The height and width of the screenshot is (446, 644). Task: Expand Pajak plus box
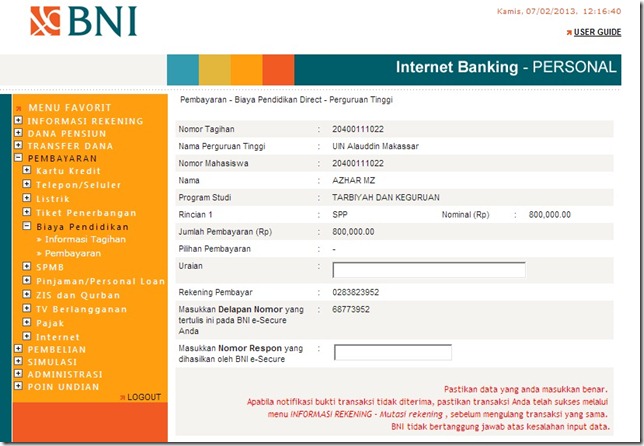(27, 322)
